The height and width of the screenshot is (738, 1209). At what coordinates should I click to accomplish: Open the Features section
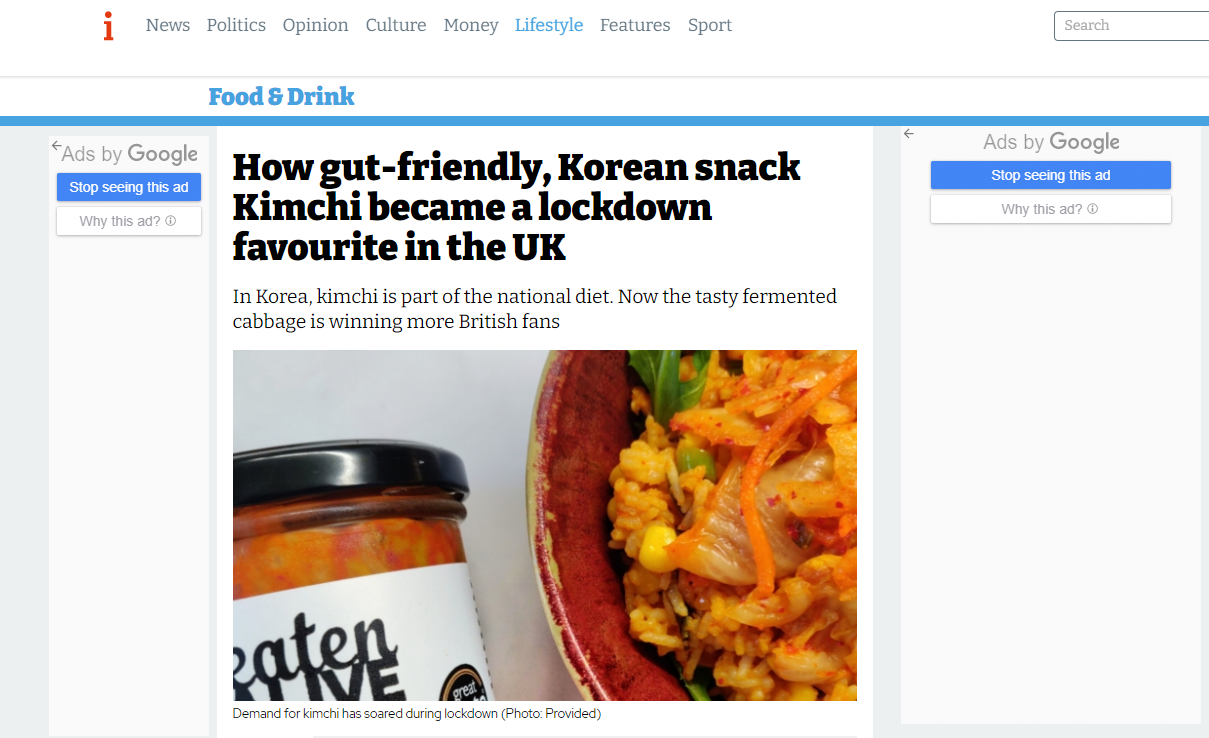click(x=635, y=25)
